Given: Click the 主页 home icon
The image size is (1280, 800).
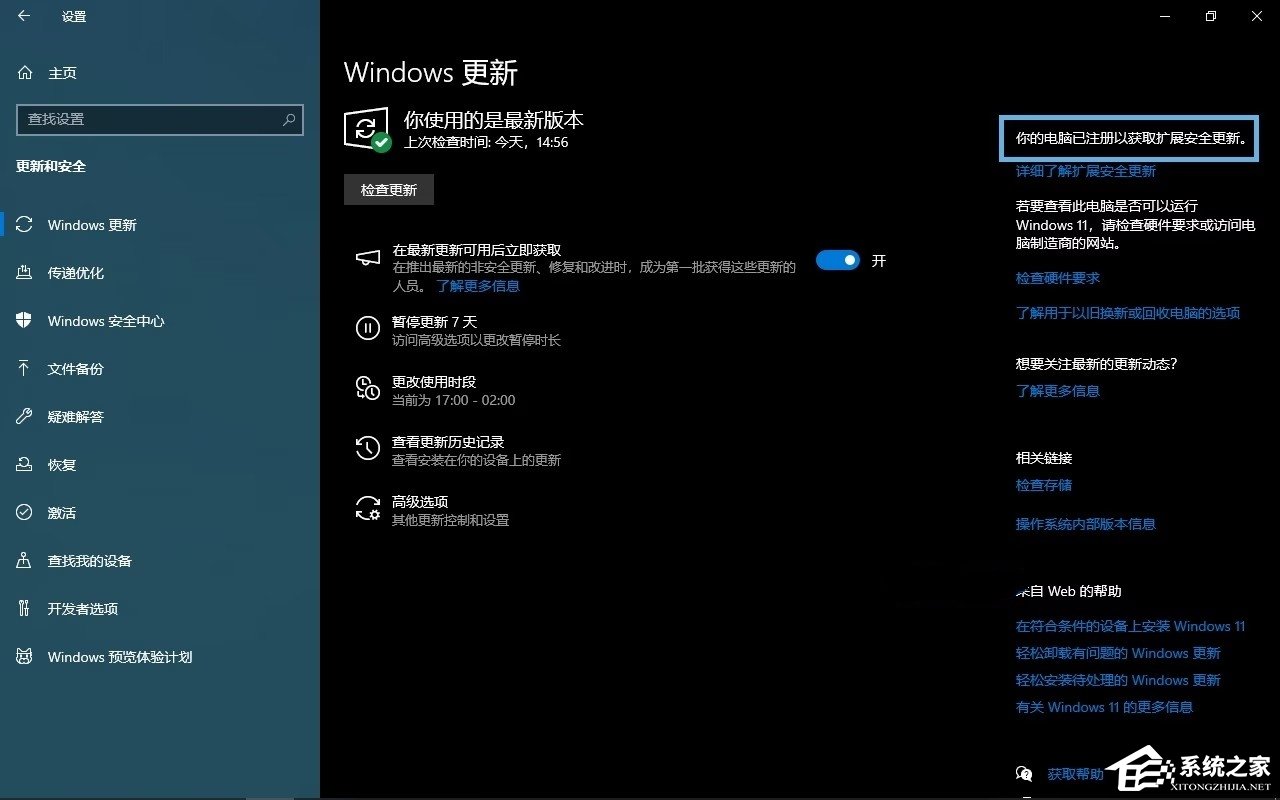Looking at the screenshot, I should pos(24,72).
